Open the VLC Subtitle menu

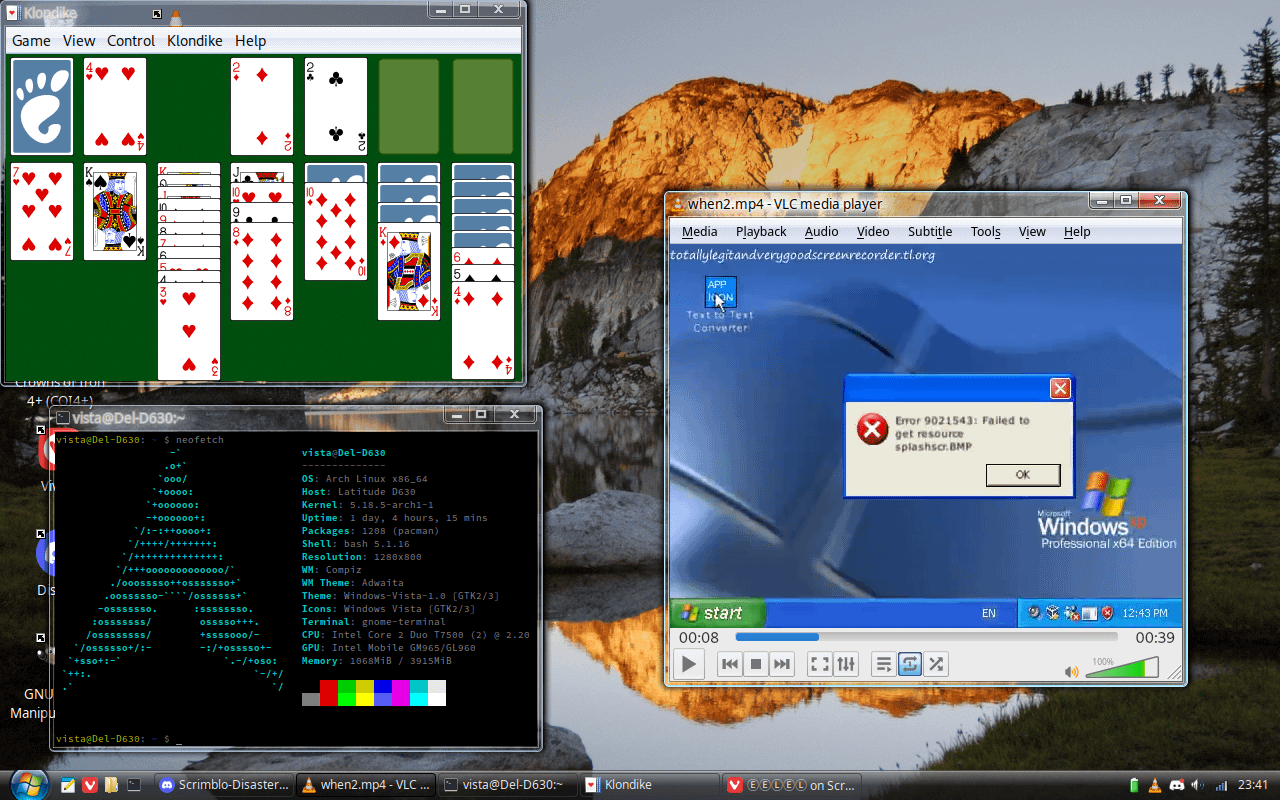pos(930,232)
